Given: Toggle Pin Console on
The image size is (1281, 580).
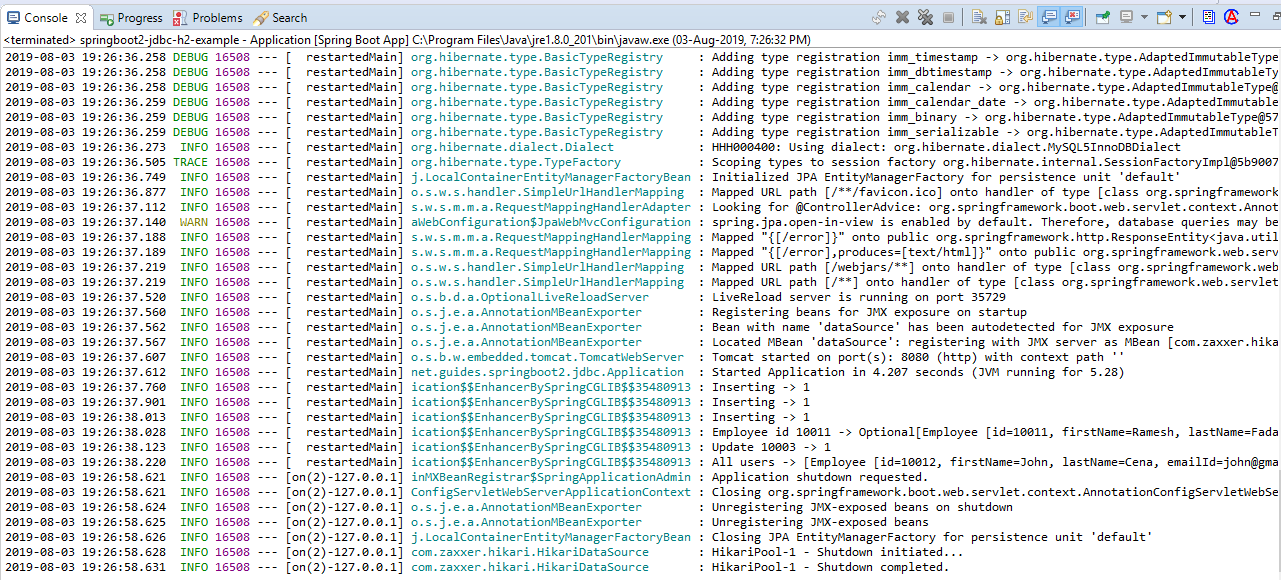Looking at the screenshot, I should tap(1101, 15).
